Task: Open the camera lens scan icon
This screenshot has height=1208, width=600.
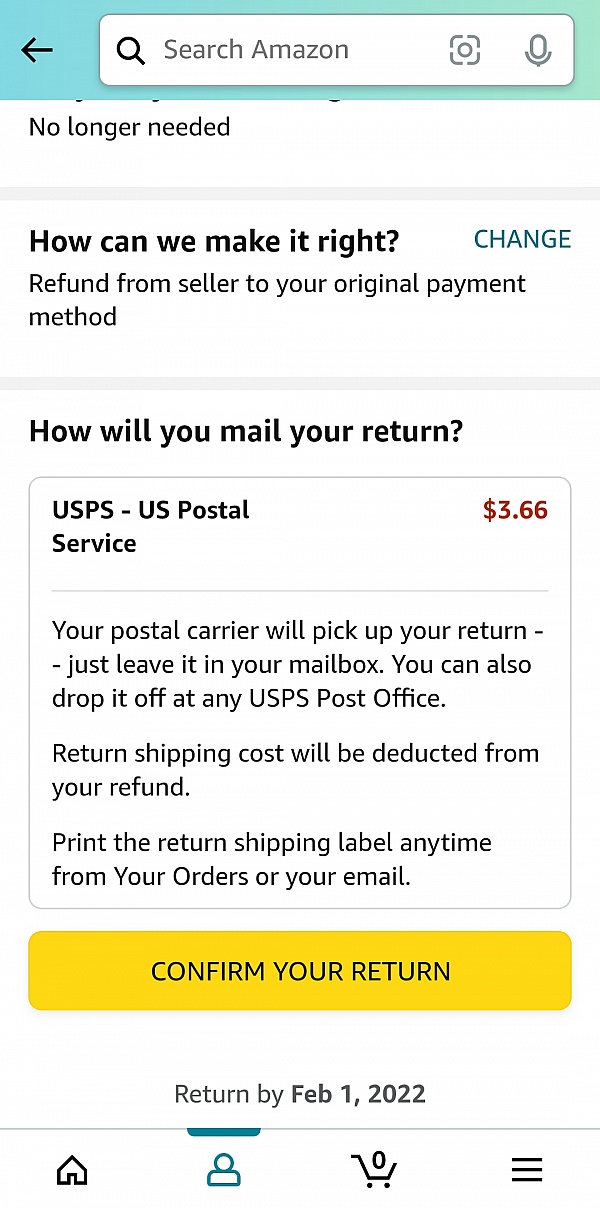Action: click(465, 50)
